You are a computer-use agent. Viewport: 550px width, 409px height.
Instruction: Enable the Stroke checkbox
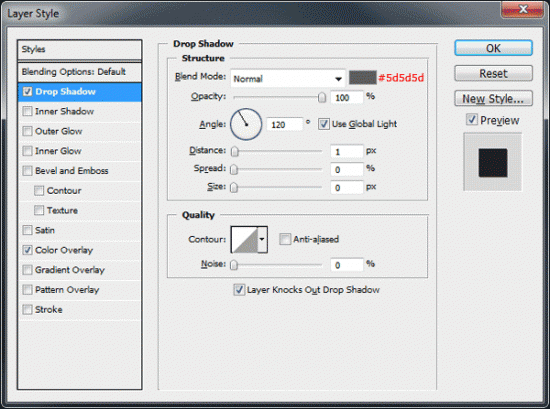point(27,309)
